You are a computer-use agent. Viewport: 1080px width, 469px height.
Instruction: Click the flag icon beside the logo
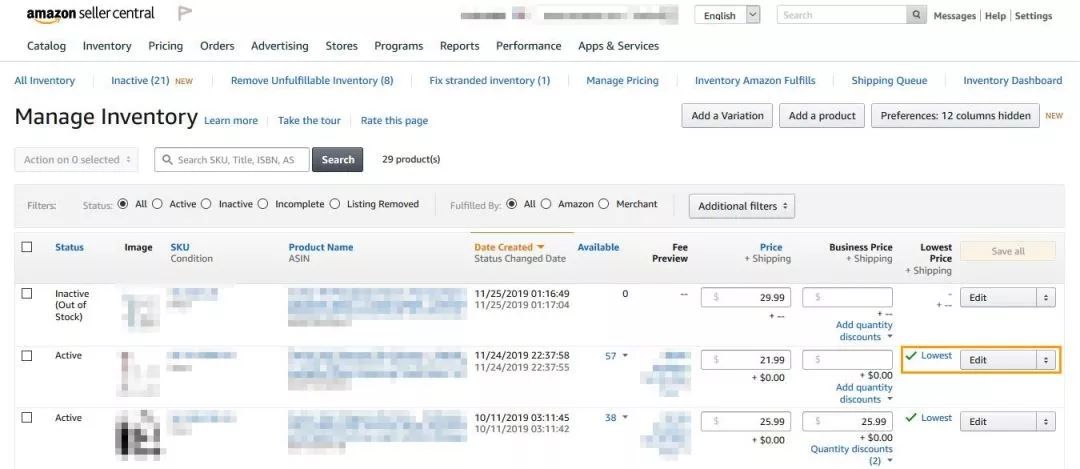[184, 13]
